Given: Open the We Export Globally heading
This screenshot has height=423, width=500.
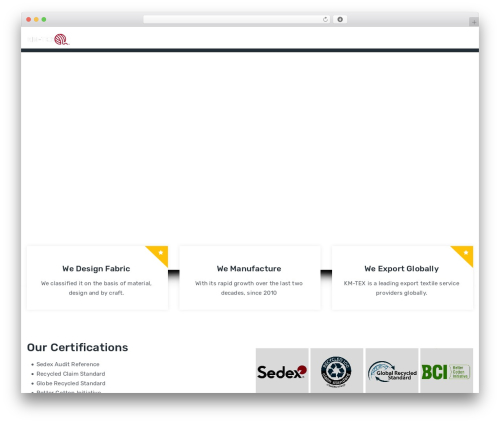Looking at the screenshot, I should tap(402, 269).
